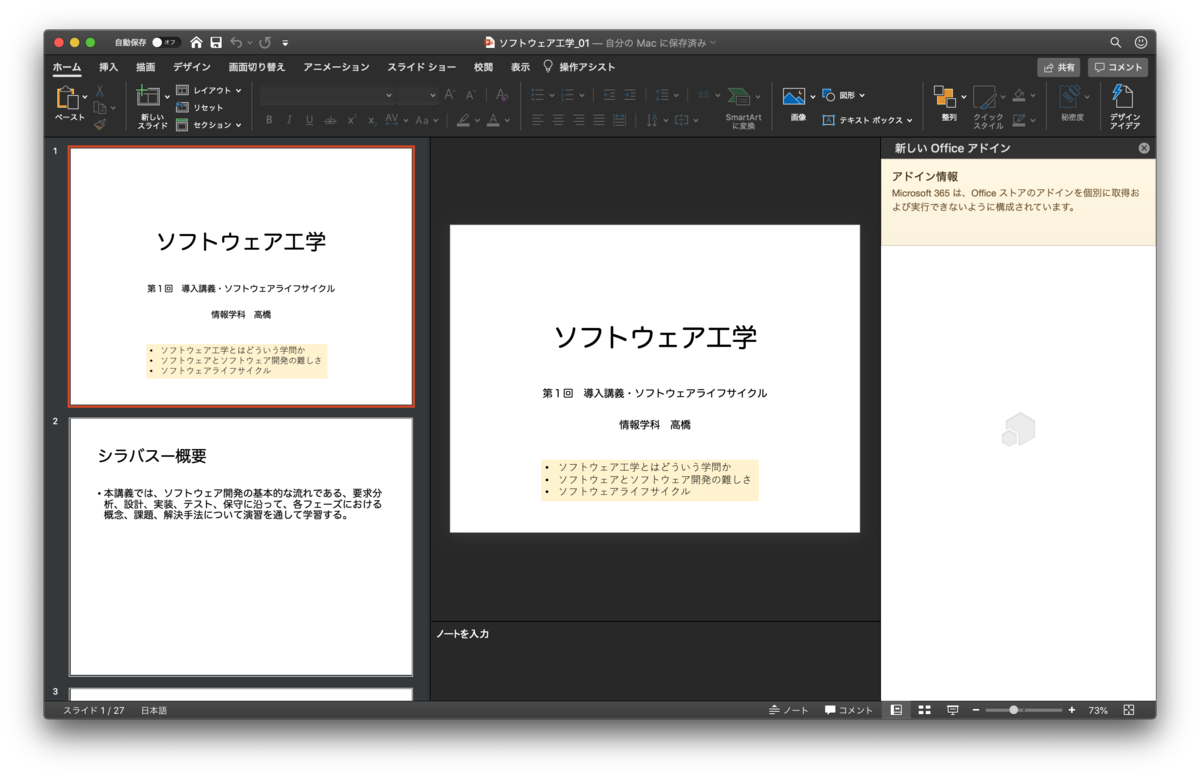The width and height of the screenshot is (1200, 777).
Task: Open デザインアイデア design ideas
Action: [1123, 97]
